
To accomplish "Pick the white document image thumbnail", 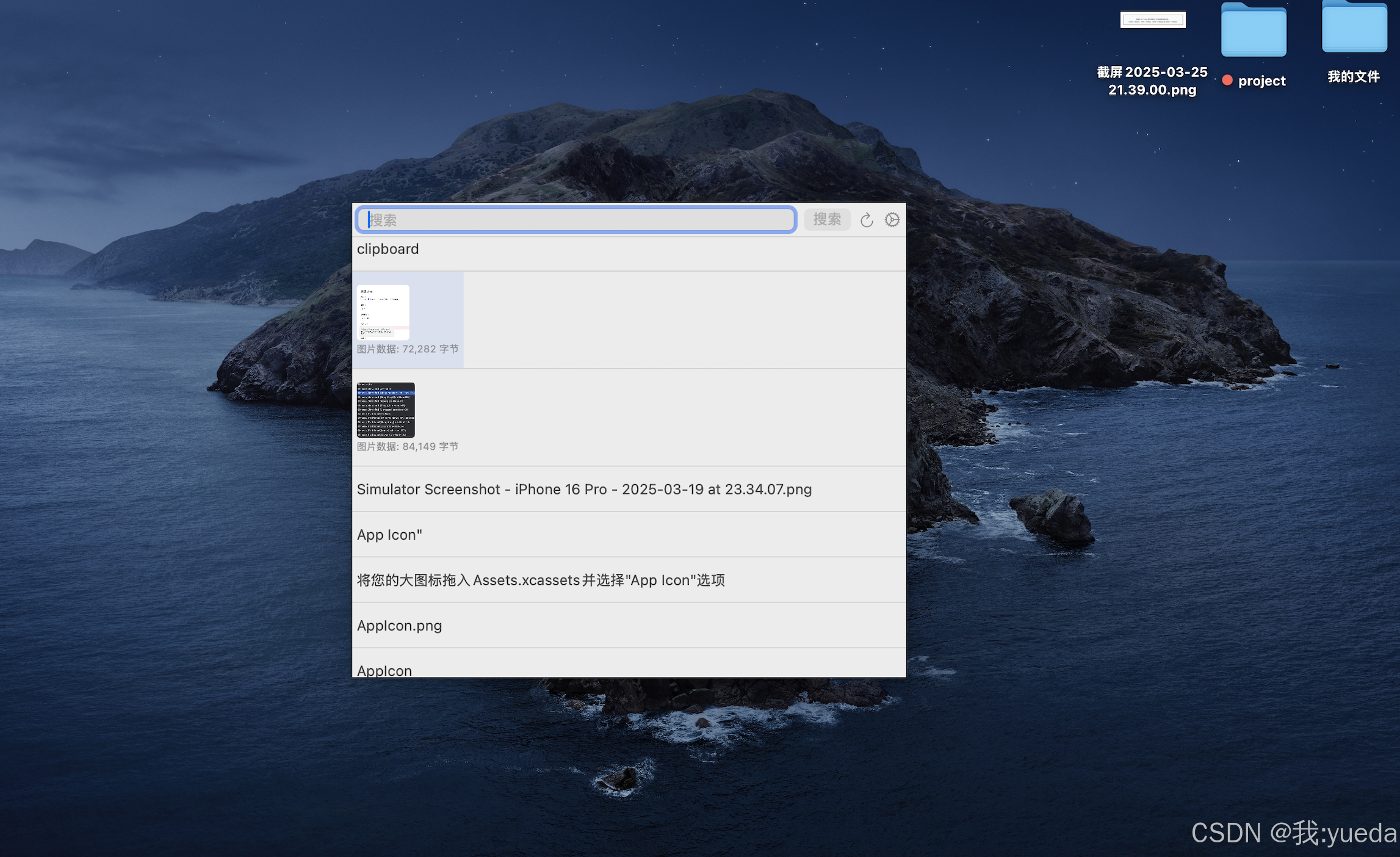I will point(383,312).
